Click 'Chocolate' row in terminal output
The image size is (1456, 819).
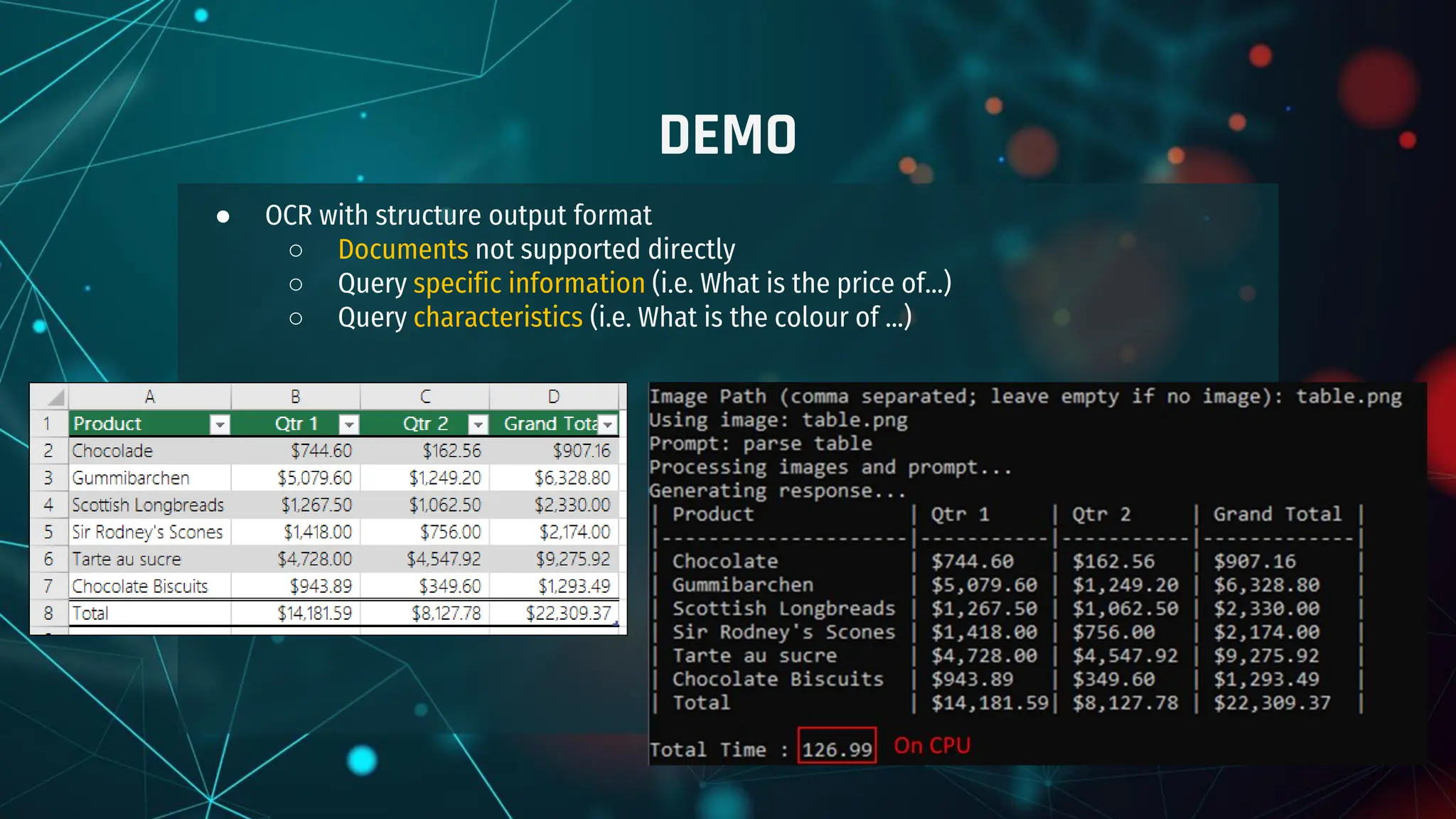click(x=1006, y=562)
